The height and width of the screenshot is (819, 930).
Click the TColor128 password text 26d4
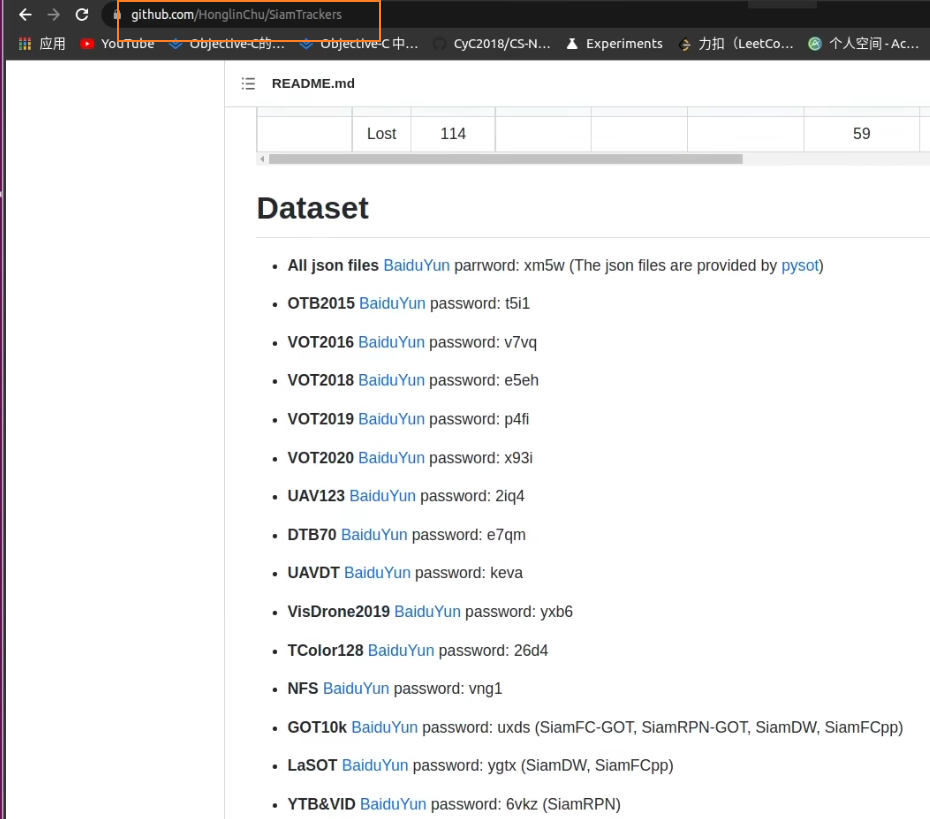pos(531,651)
